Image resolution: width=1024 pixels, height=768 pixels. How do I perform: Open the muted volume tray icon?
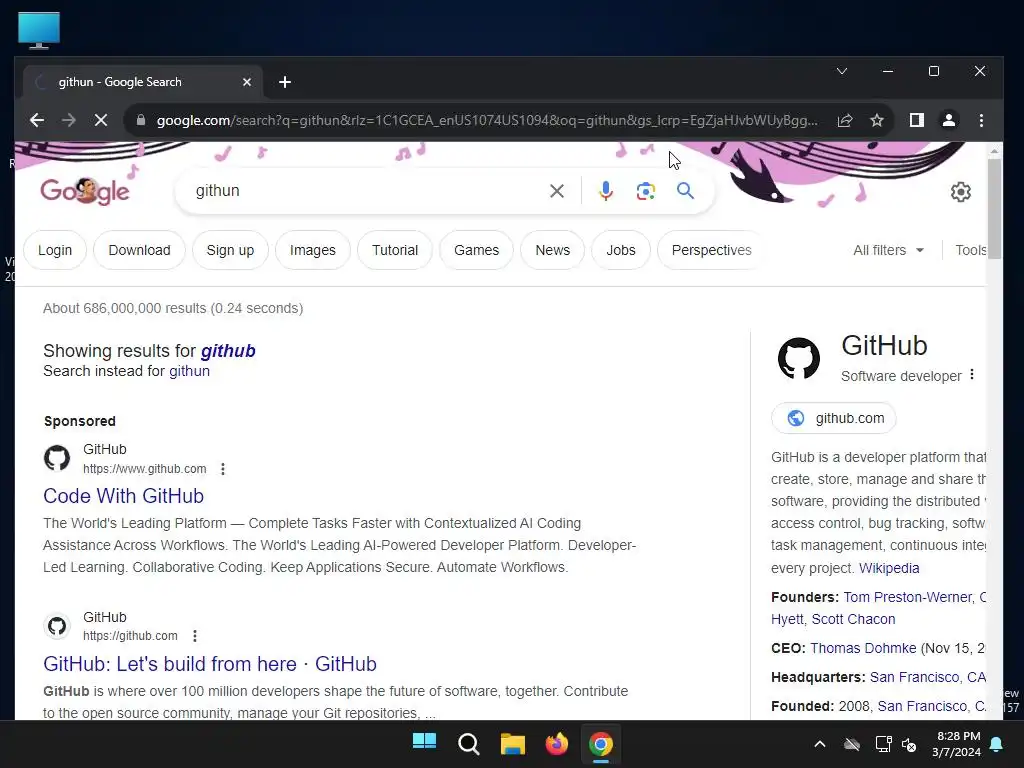tap(908, 744)
